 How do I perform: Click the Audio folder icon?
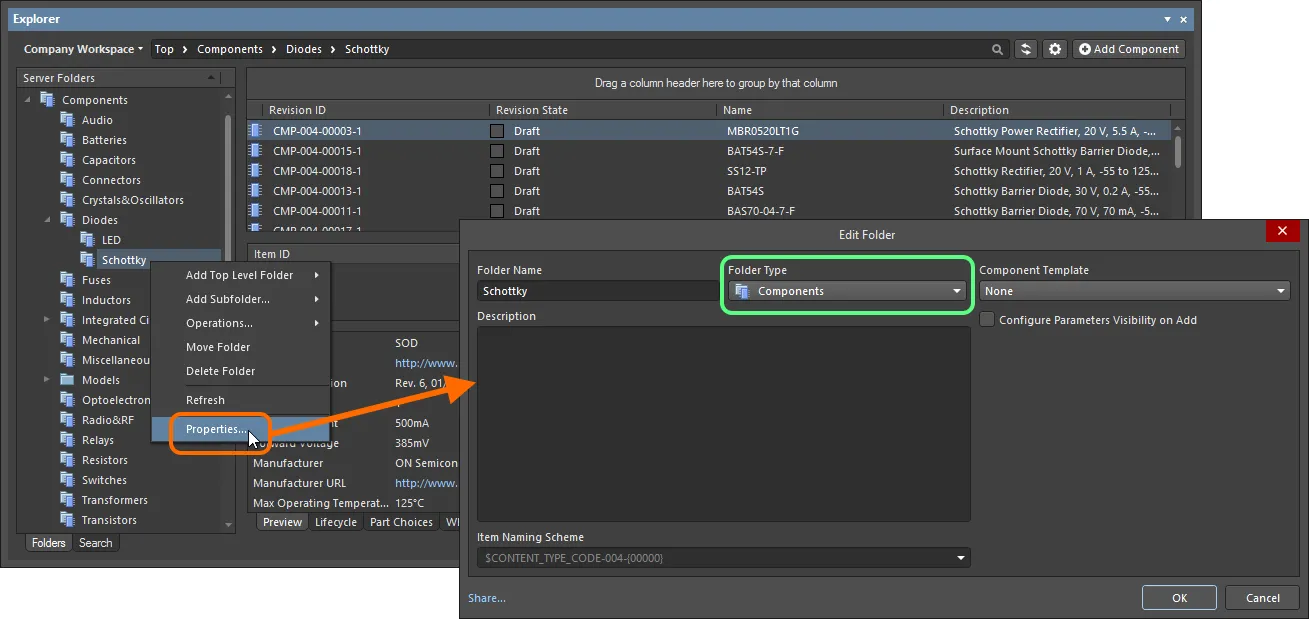(67, 119)
